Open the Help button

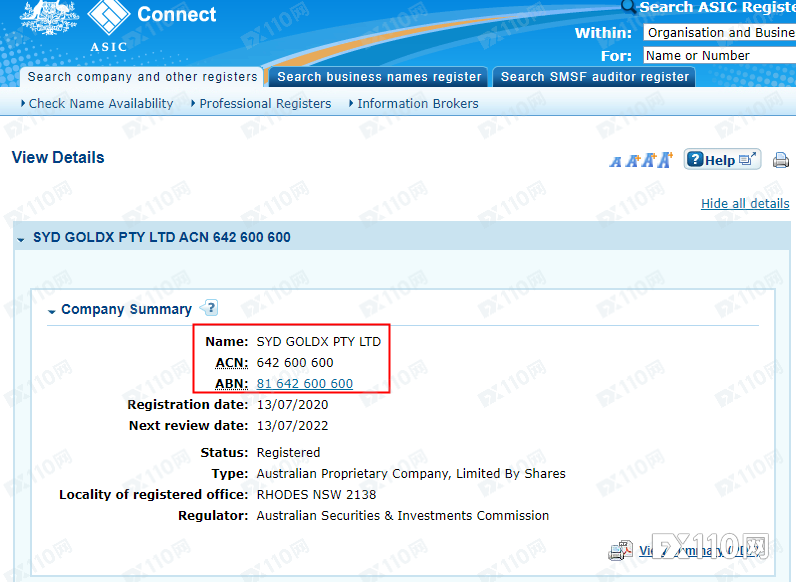[722, 159]
